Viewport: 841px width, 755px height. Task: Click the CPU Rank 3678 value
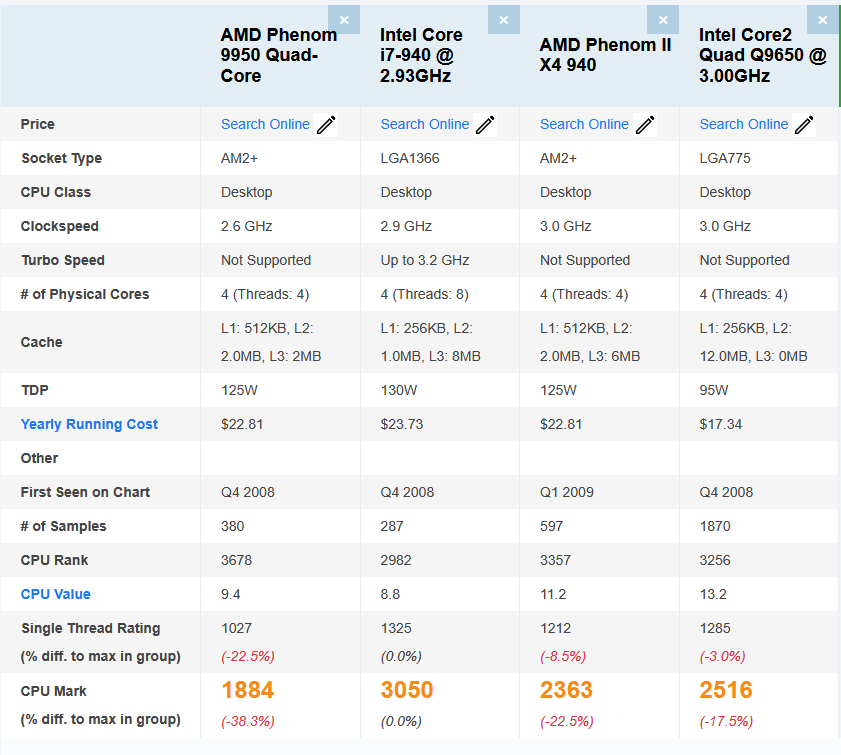click(x=237, y=560)
